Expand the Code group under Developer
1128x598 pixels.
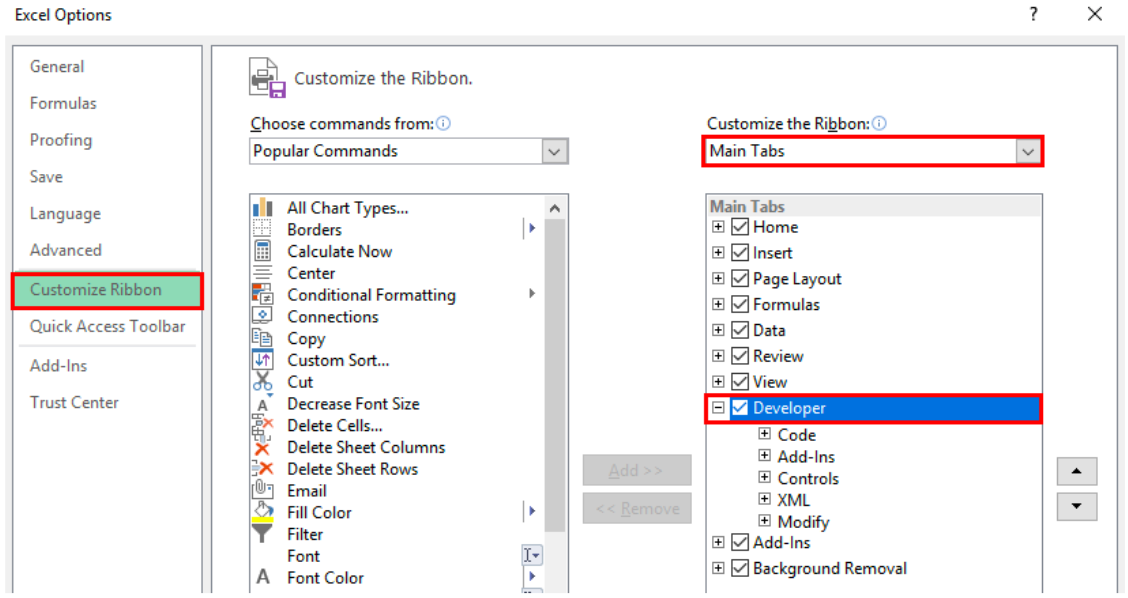point(765,434)
